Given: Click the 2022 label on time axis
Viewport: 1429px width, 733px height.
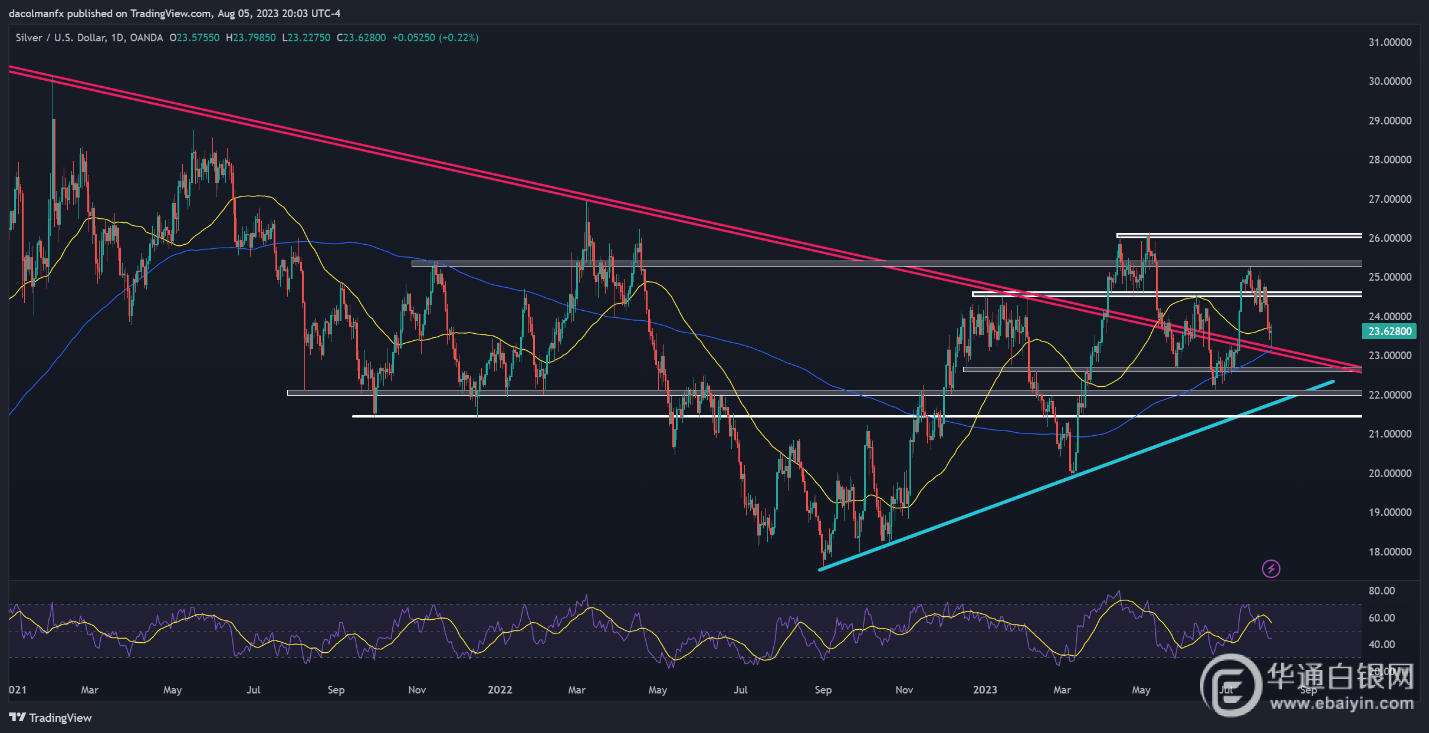Looking at the screenshot, I should point(500,690).
